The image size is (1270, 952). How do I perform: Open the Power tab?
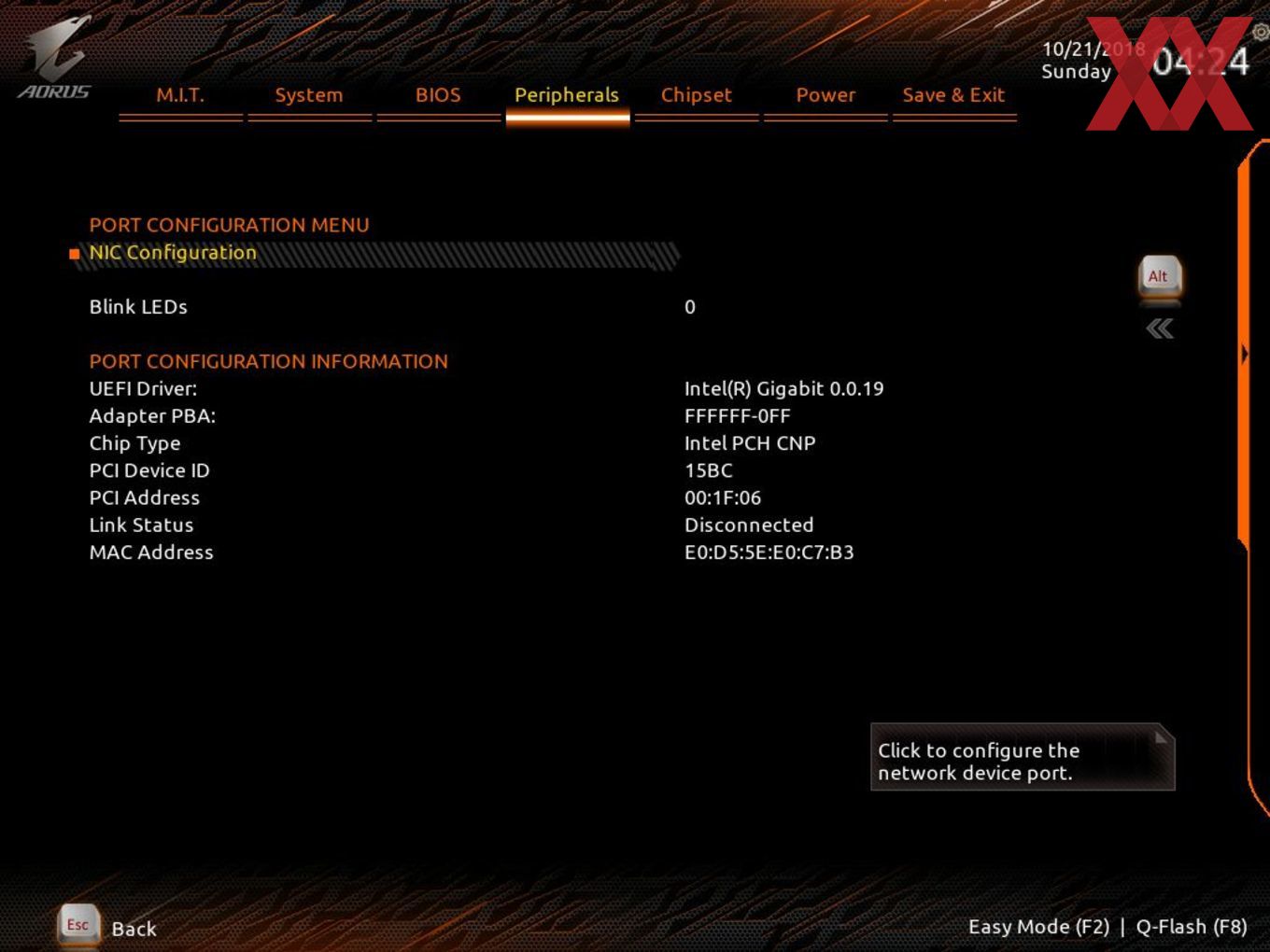(x=825, y=95)
